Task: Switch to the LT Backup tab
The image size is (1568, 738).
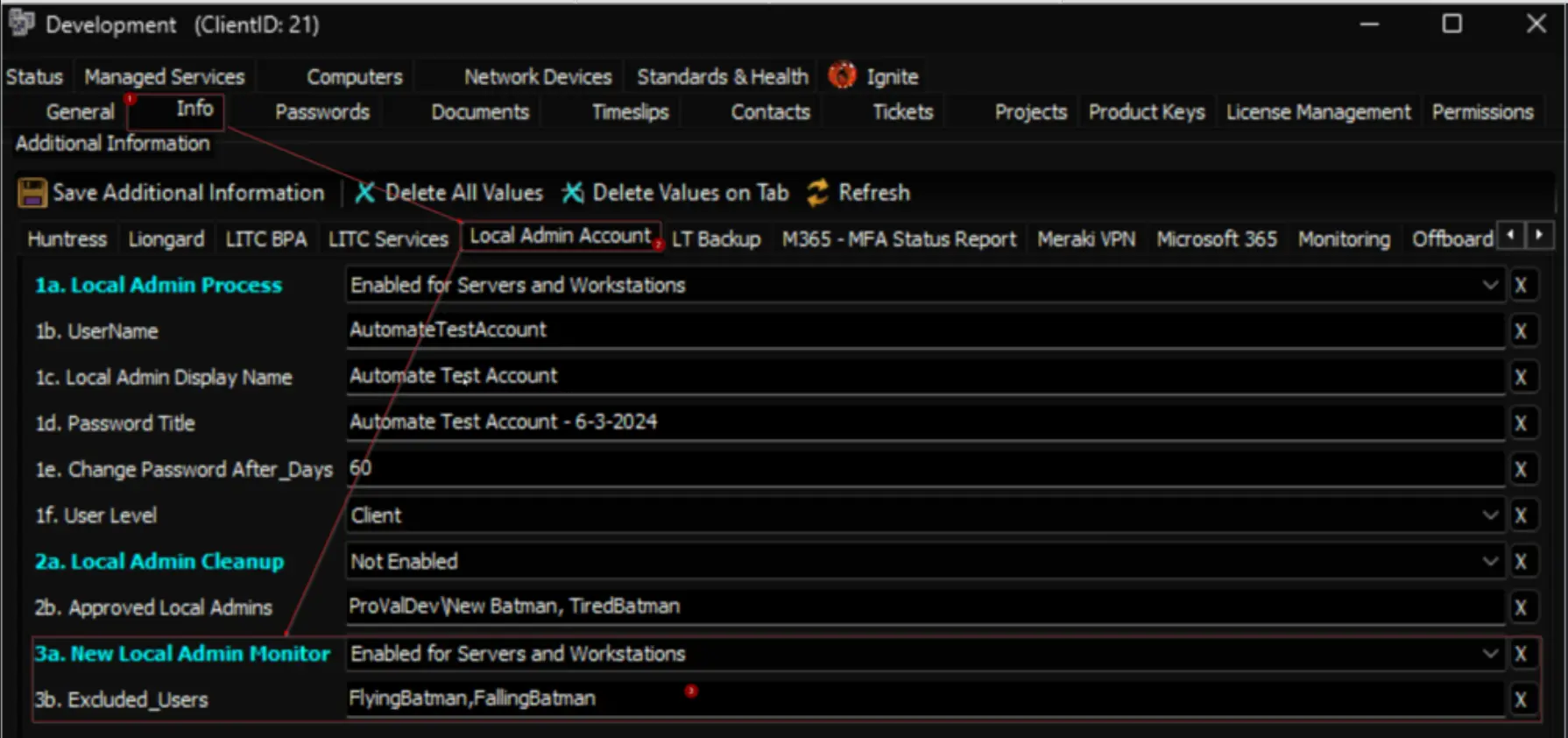Action: click(x=717, y=239)
